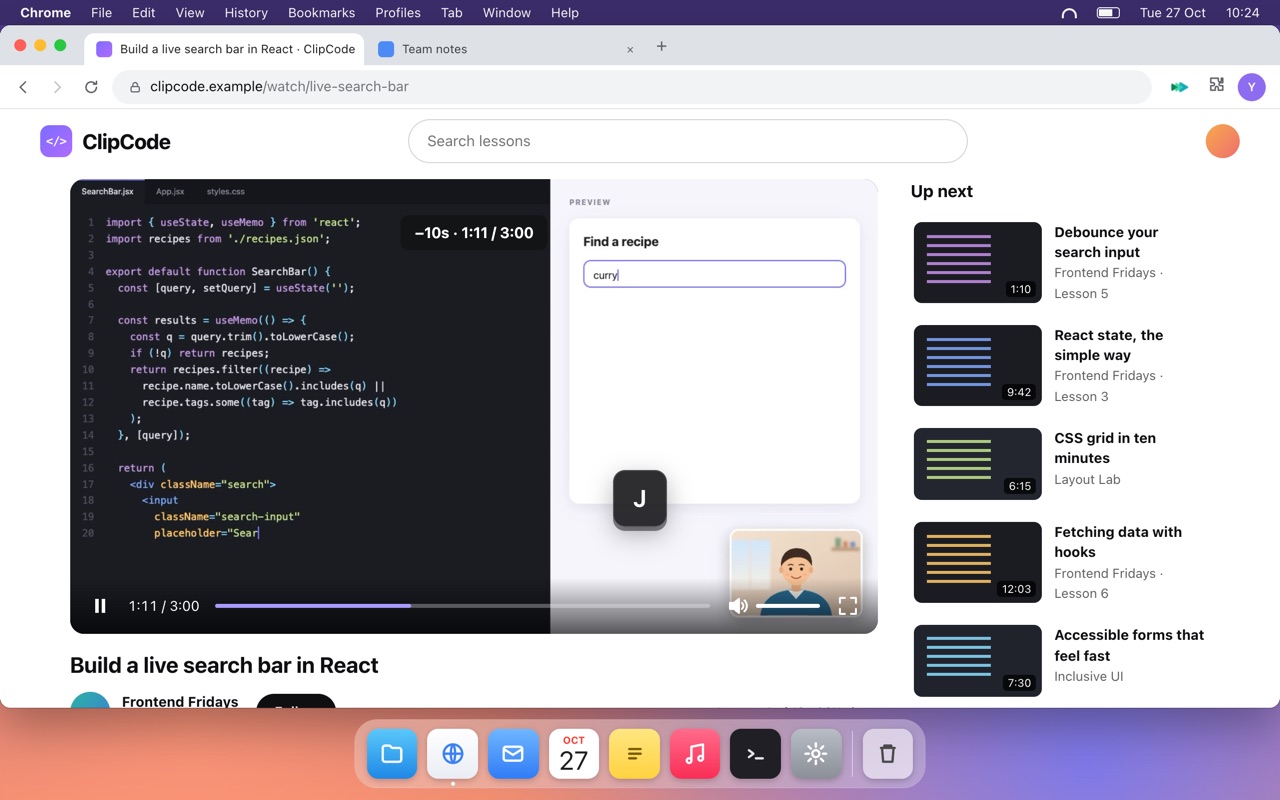The width and height of the screenshot is (1280, 800).
Task: Open Finder folder icon in the Dock
Action: [x=392, y=754]
